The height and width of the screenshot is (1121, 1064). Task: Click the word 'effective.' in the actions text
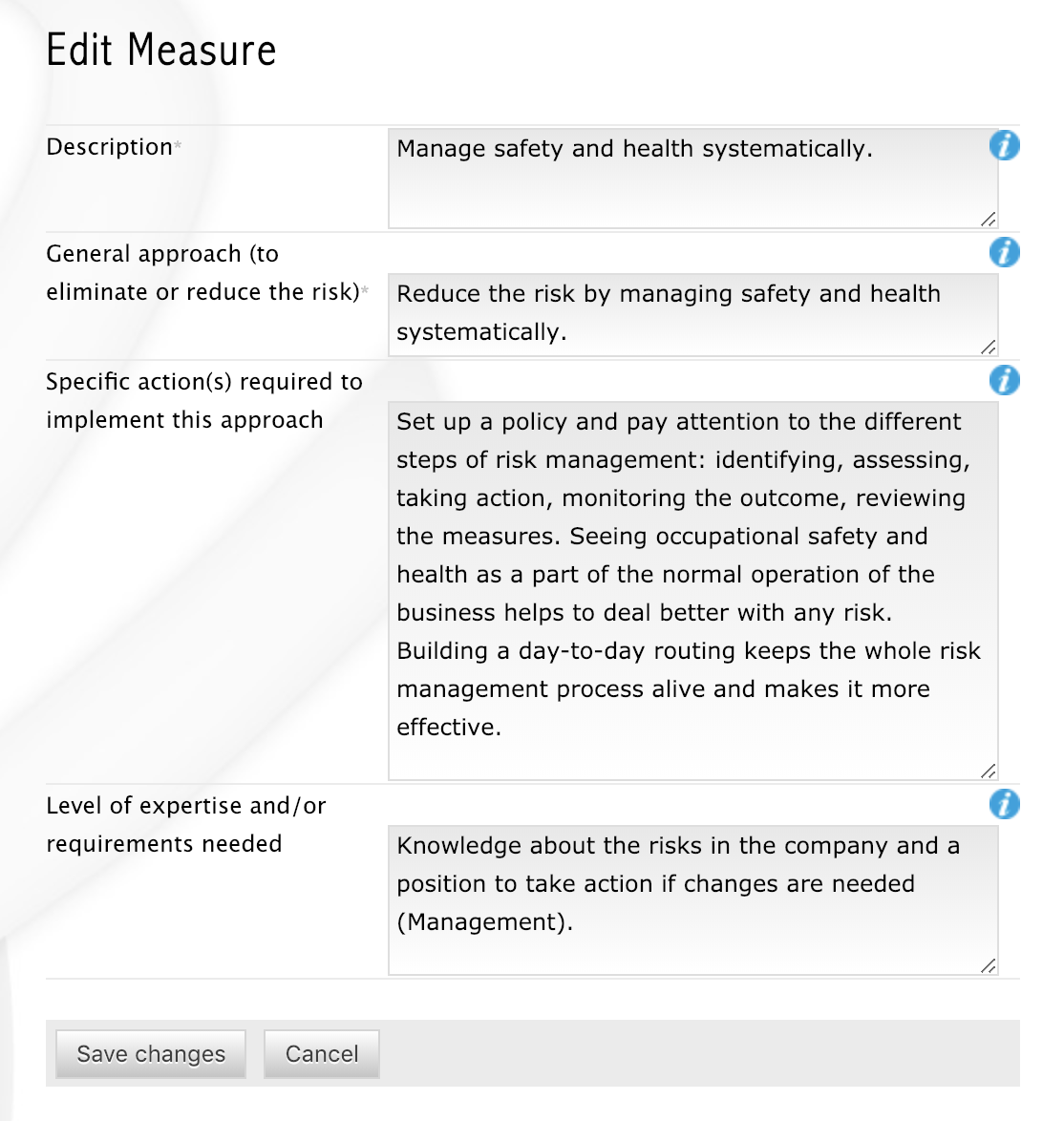pyautogui.click(x=448, y=728)
